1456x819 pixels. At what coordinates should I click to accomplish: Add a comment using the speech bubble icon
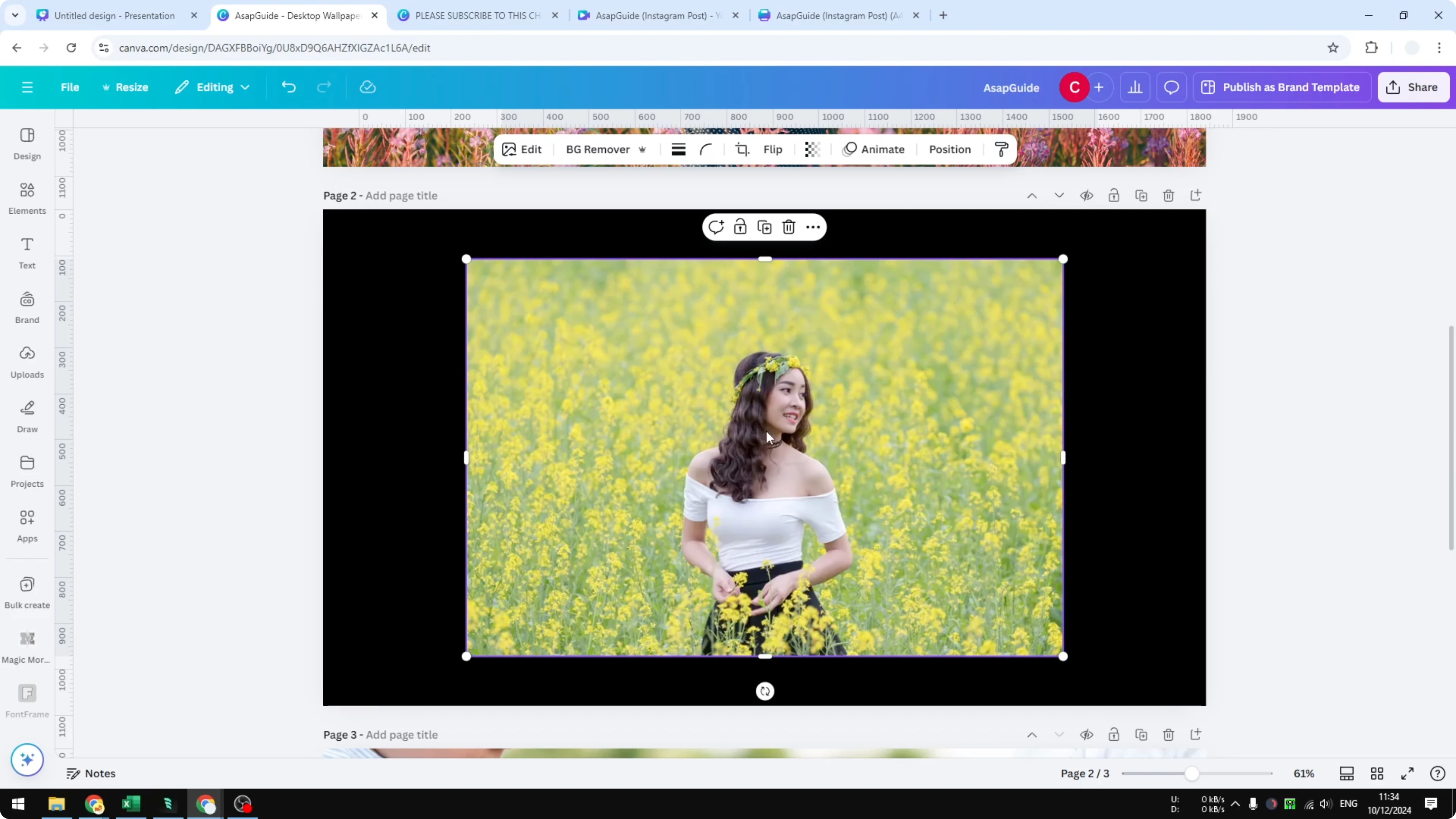716,226
